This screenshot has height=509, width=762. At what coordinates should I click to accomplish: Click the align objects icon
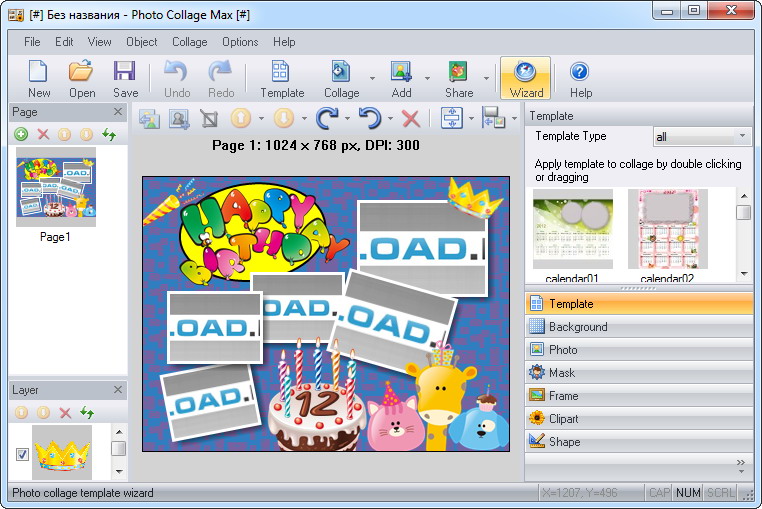451,118
